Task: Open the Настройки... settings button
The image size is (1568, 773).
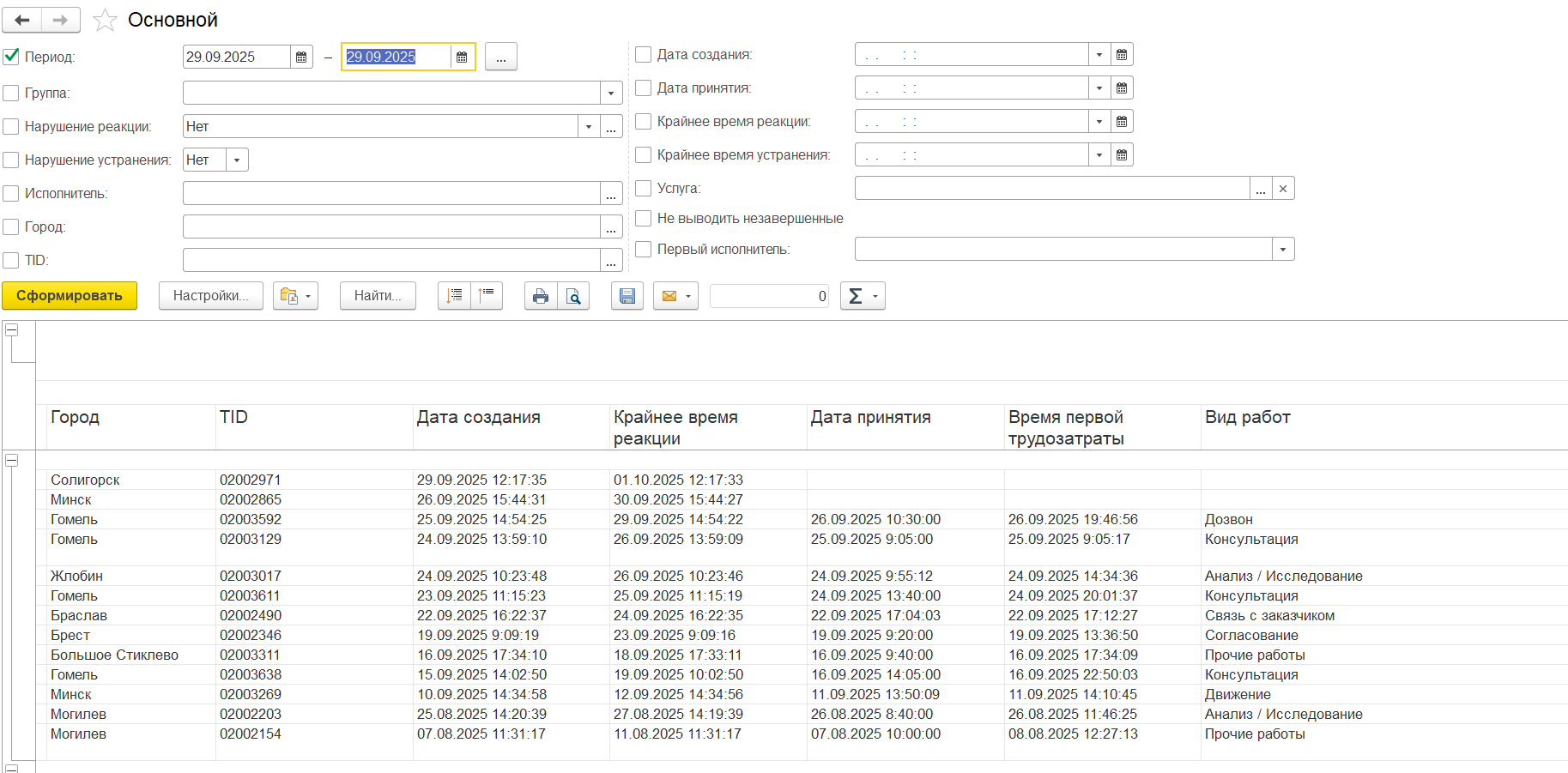Action: (x=210, y=296)
